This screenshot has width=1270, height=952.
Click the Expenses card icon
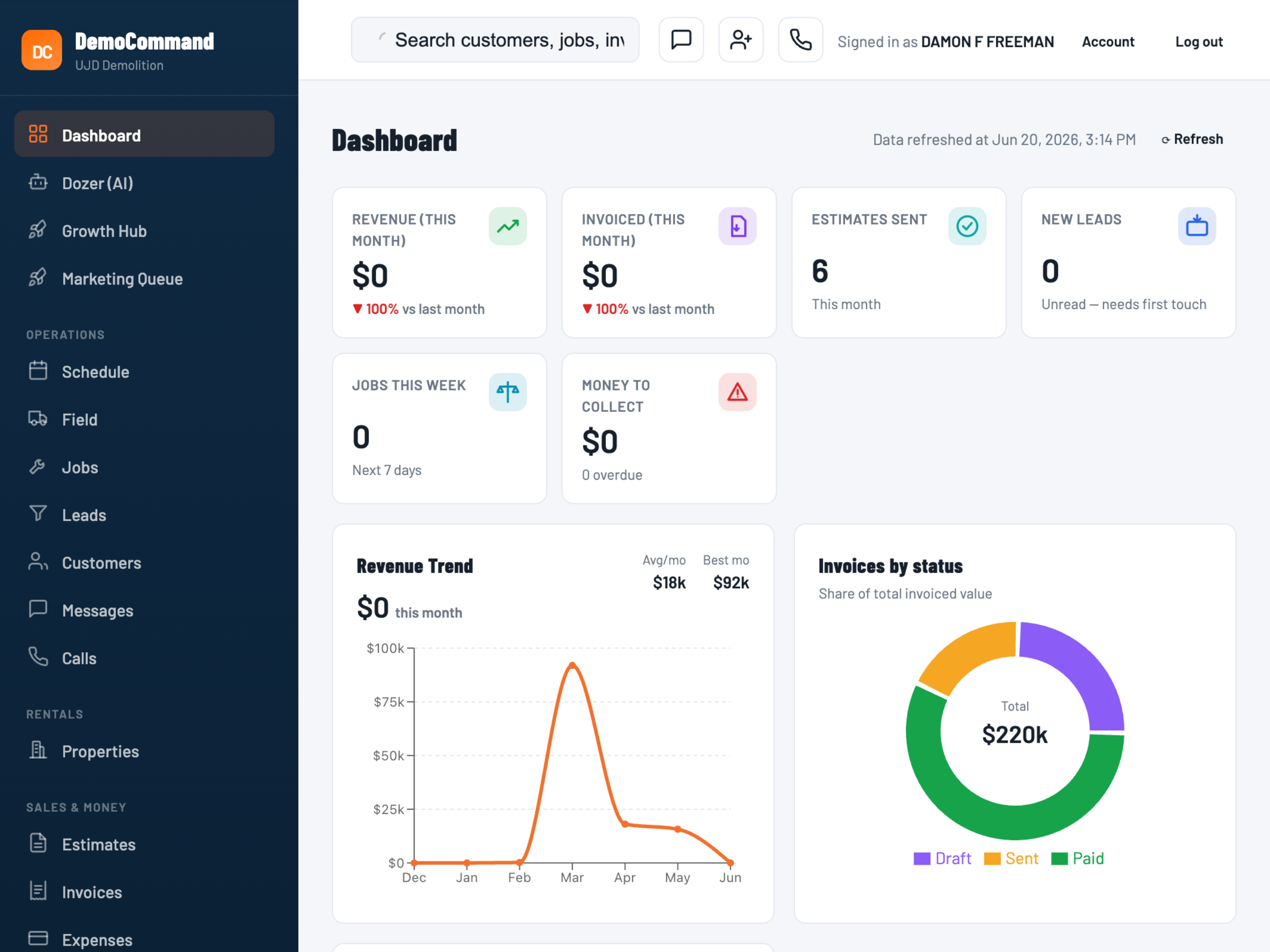38,938
